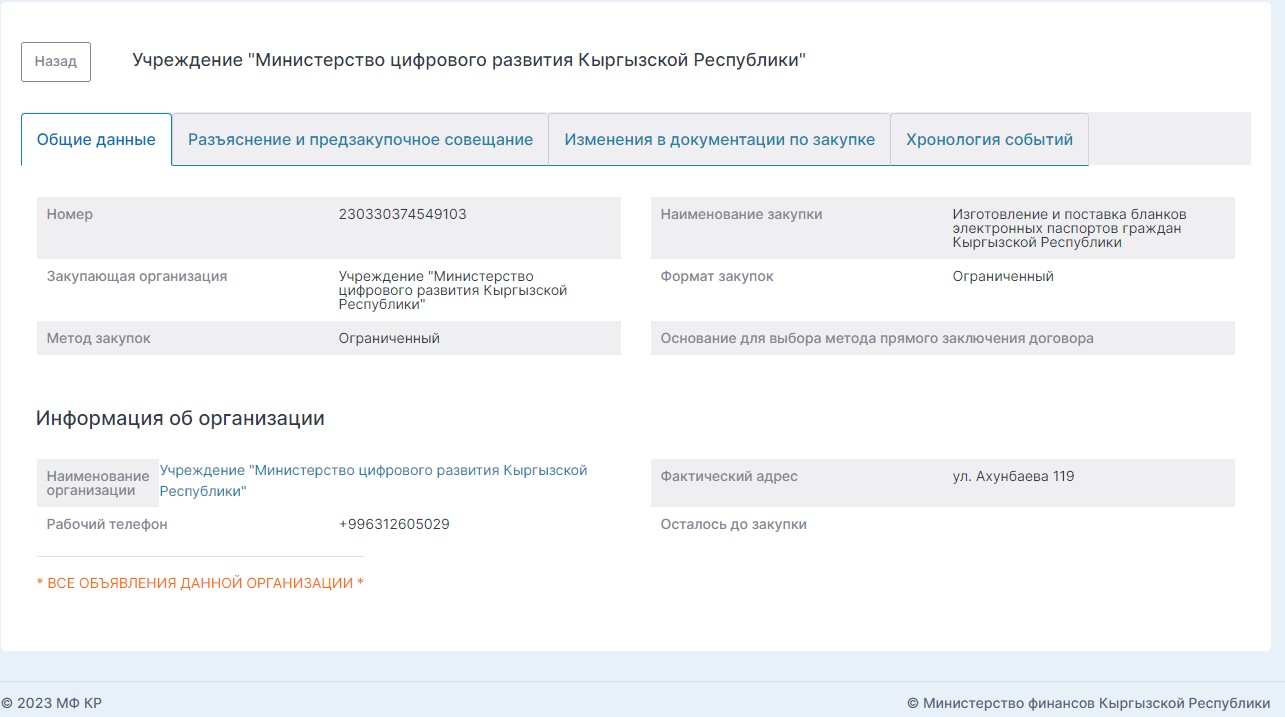The image size is (1285, 717).
Task: Click the Наименование закупки label
Action: [x=742, y=215]
